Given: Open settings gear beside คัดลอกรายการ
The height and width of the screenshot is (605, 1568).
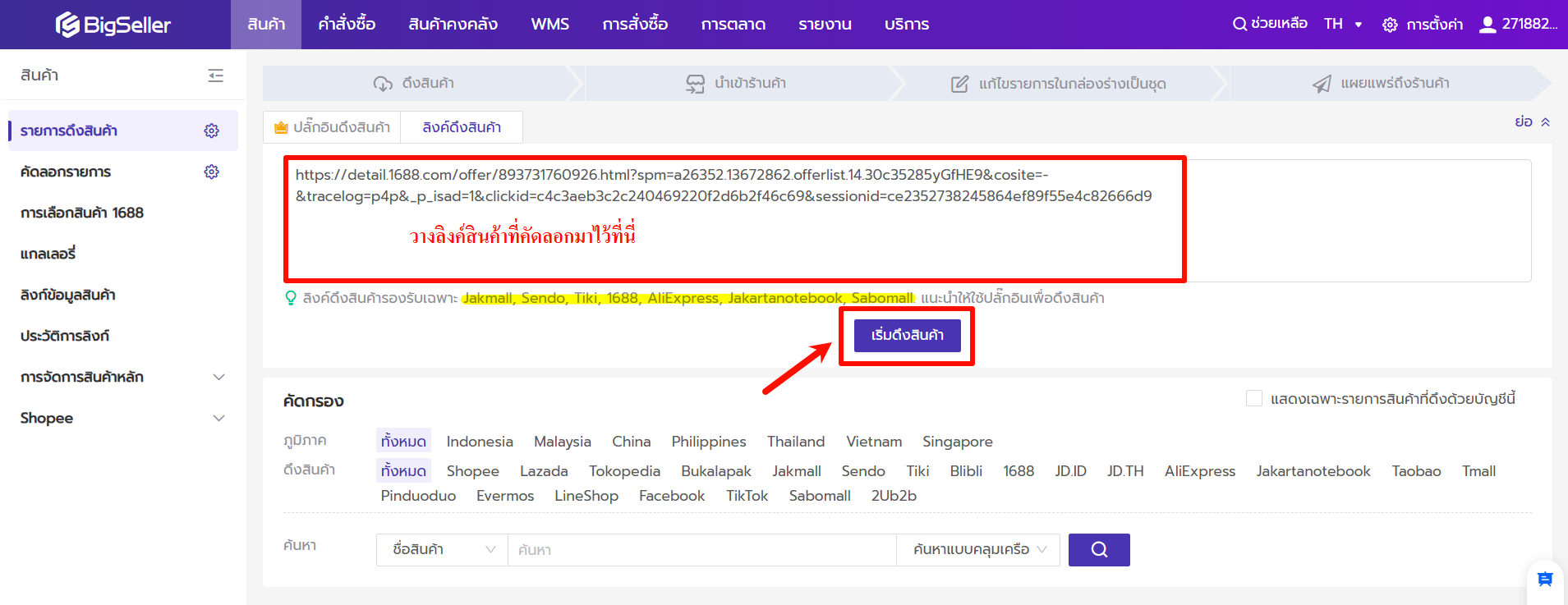Looking at the screenshot, I should click(212, 172).
